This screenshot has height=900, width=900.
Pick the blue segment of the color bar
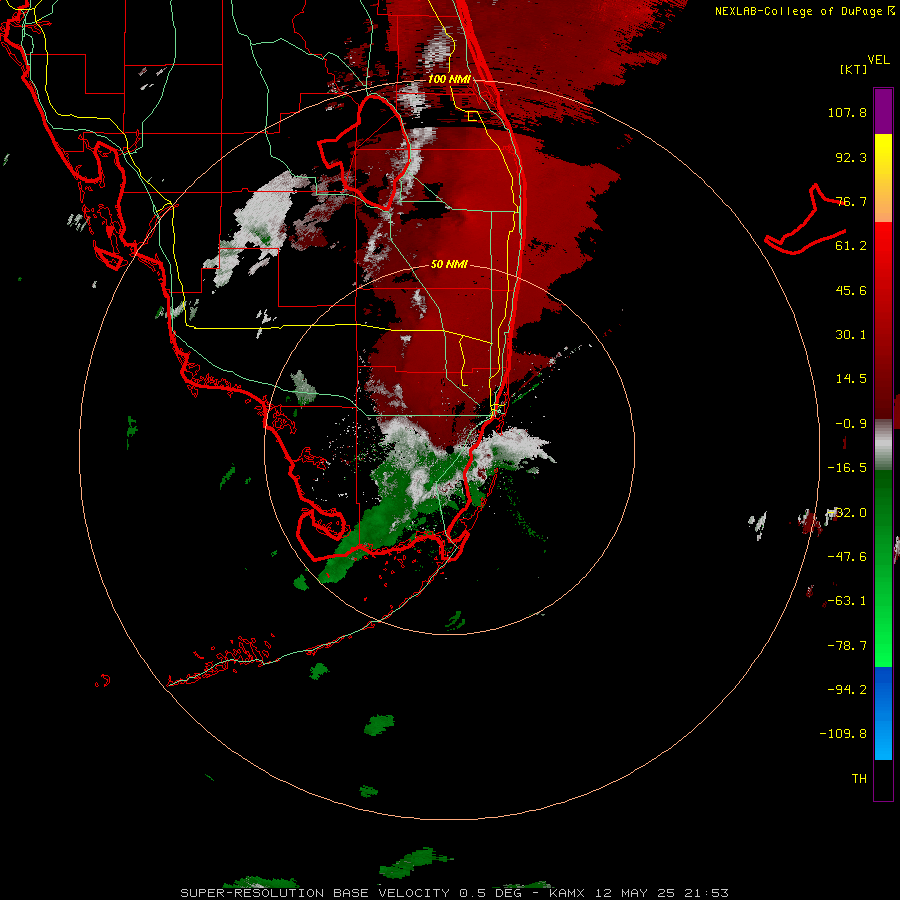coord(883,713)
